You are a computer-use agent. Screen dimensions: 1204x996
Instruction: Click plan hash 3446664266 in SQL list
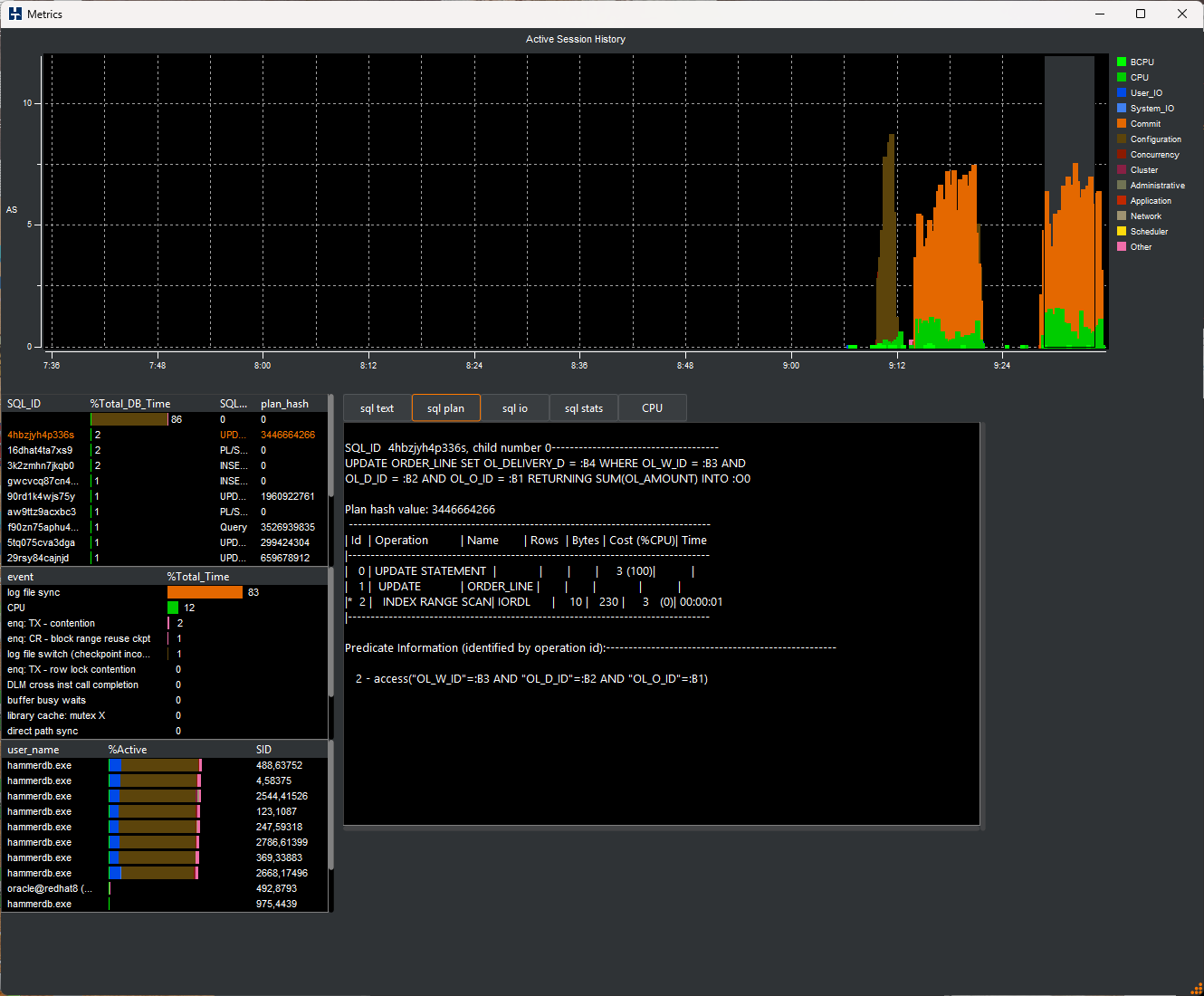(288, 435)
